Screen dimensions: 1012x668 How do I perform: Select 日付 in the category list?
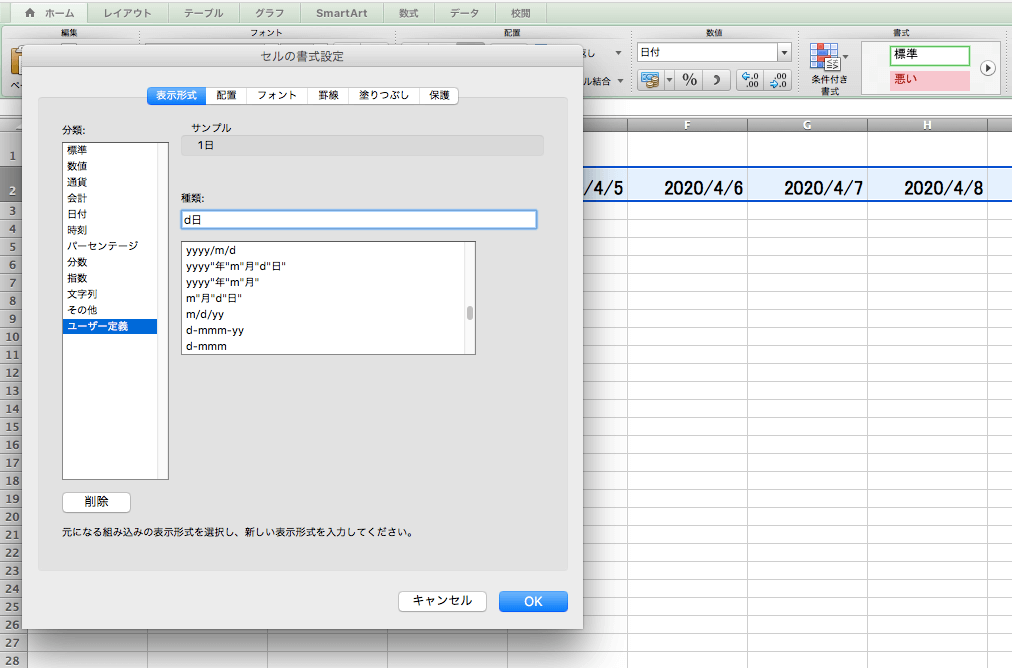click(110, 214)
